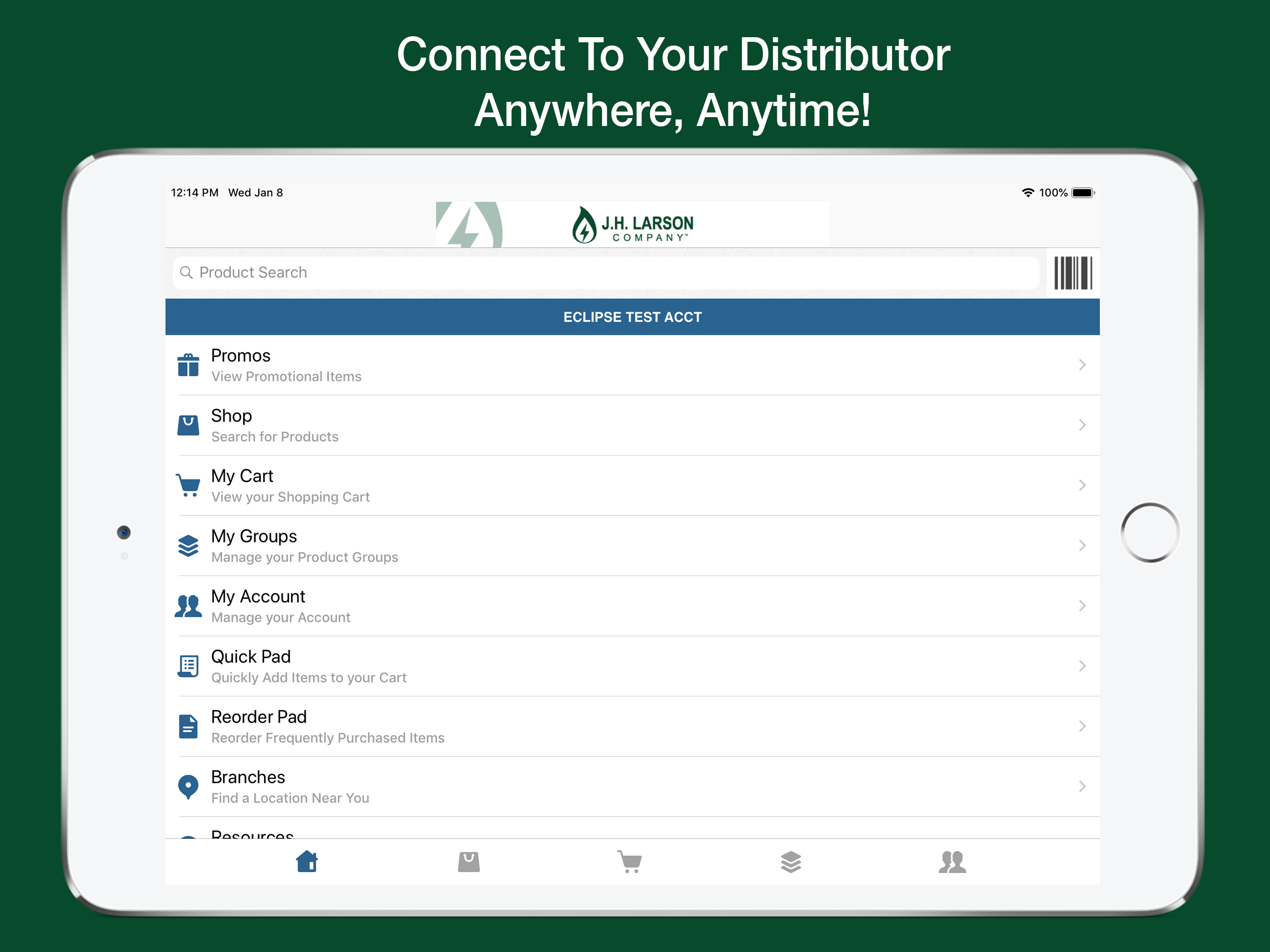The image size is (1270, 952).
Task: Click 'View Promotional Items' subtitle
Action: click(x=286, y=377)
